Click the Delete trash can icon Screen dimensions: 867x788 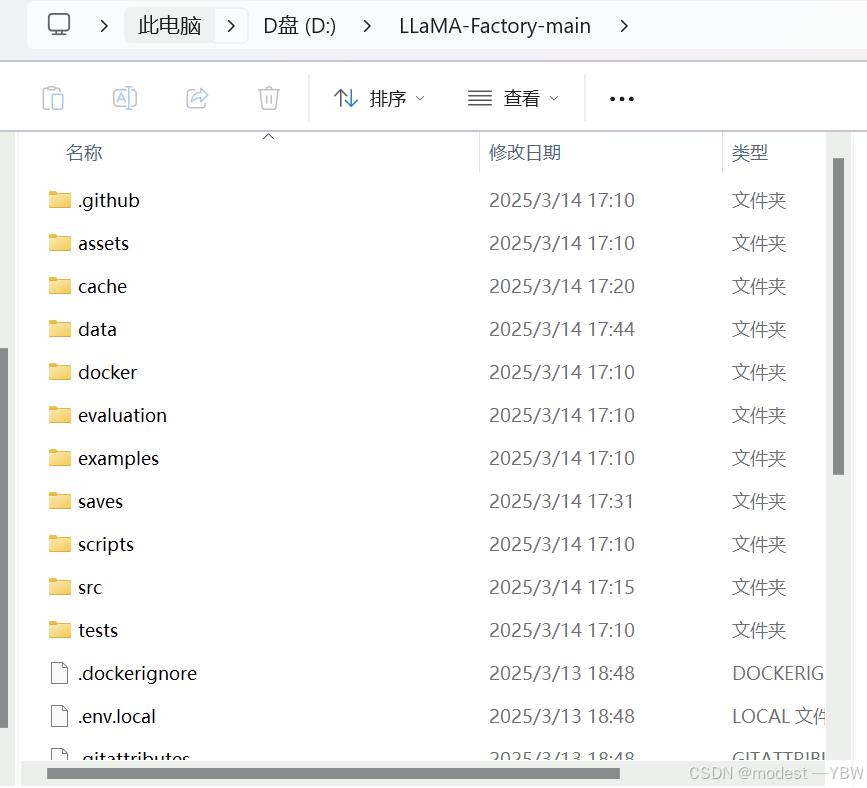[269, 98]
